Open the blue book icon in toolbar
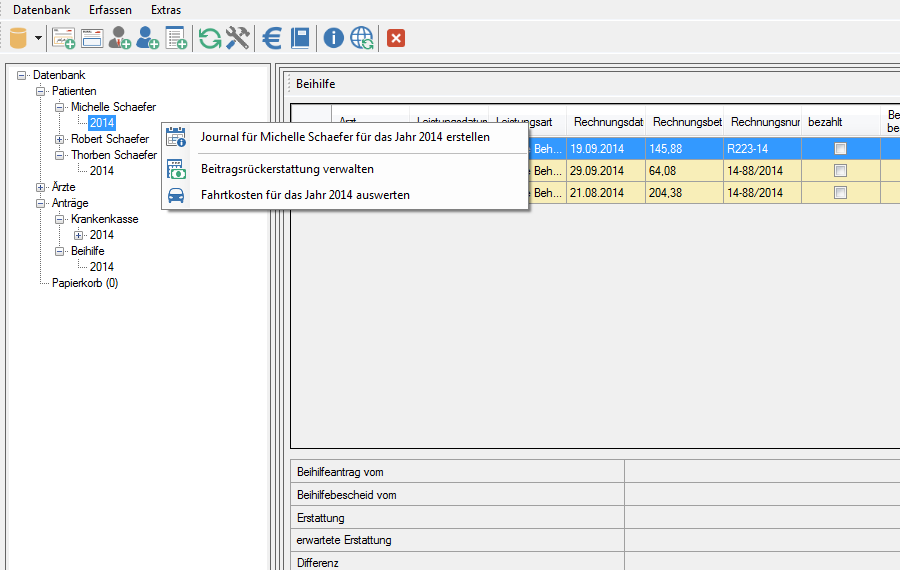This screenshot has height=570, width=900. coord(300,38)
